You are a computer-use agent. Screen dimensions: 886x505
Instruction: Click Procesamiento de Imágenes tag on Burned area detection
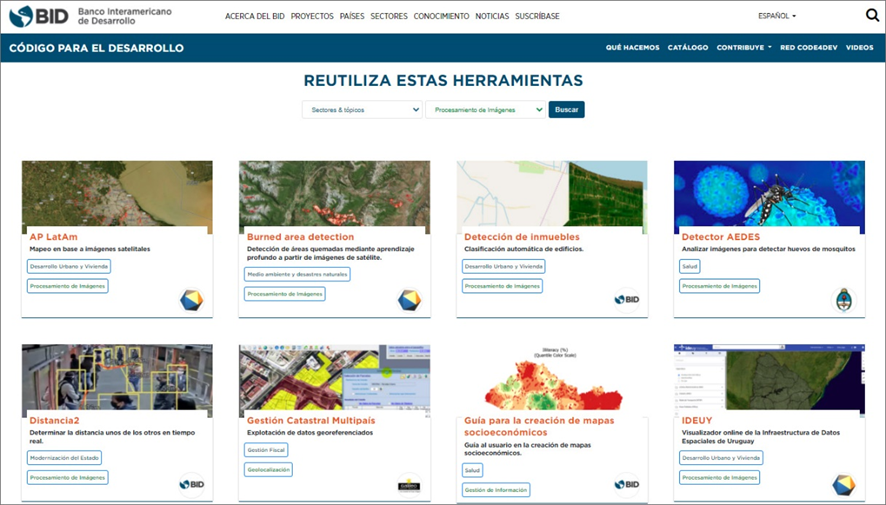click(x=285, y=294)
